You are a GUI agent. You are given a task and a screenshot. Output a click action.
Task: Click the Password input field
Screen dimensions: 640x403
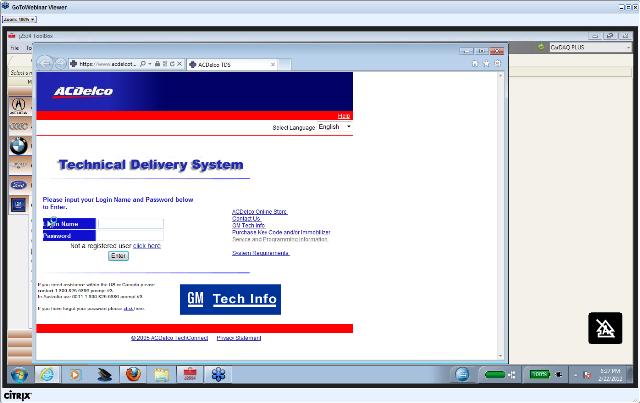point(131,236)
